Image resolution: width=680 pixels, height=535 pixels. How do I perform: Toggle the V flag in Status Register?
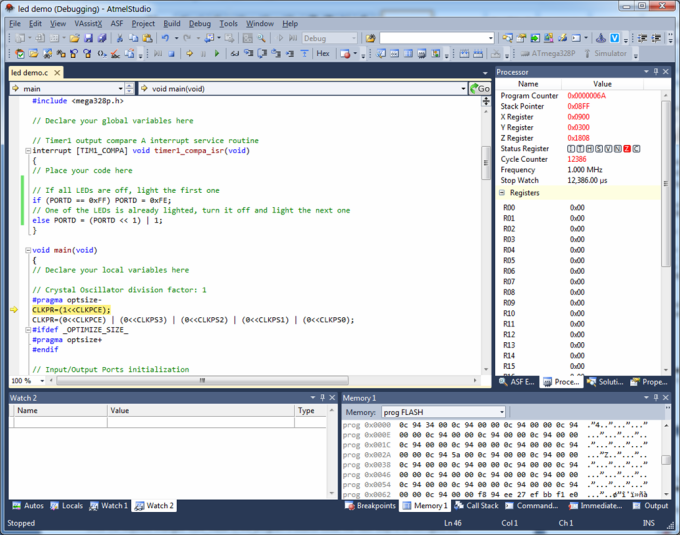[608, 149]
